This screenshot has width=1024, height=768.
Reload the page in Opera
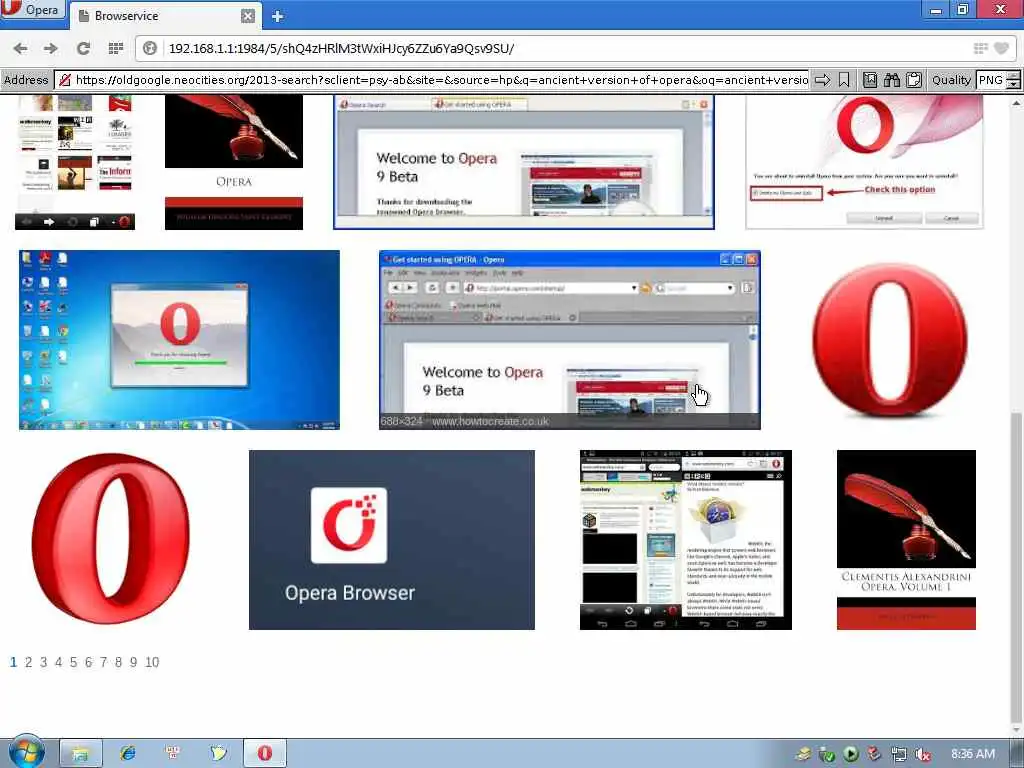[x=83, y=48]
